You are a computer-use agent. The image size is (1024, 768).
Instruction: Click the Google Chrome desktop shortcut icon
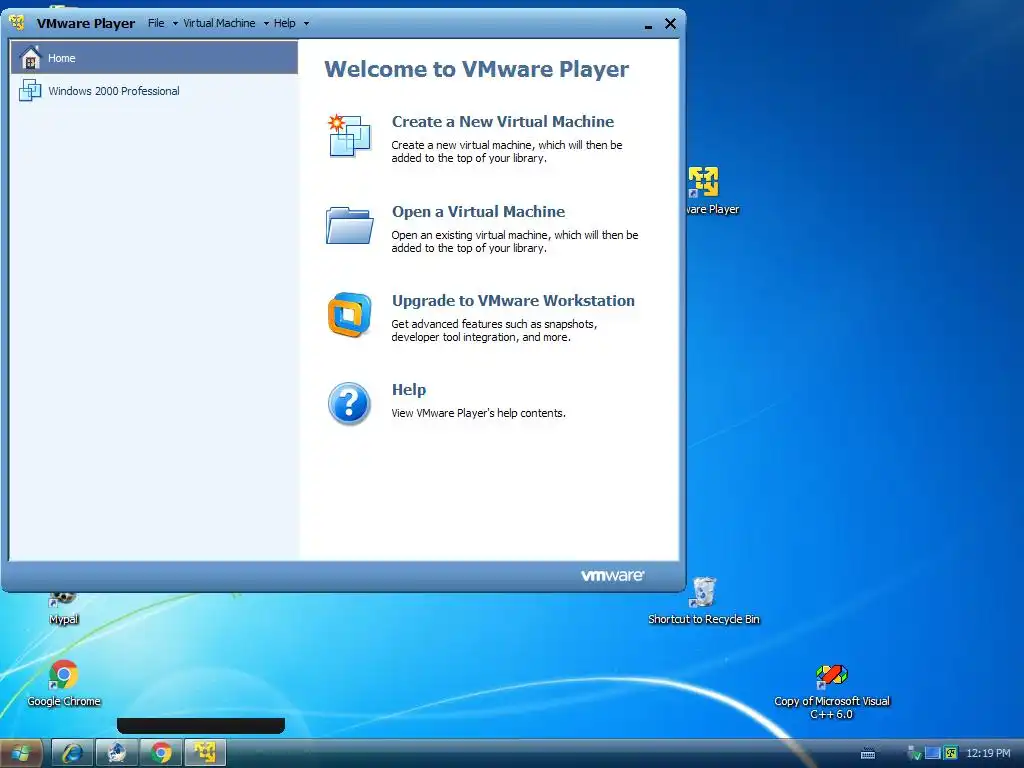[x=63, y=675]
